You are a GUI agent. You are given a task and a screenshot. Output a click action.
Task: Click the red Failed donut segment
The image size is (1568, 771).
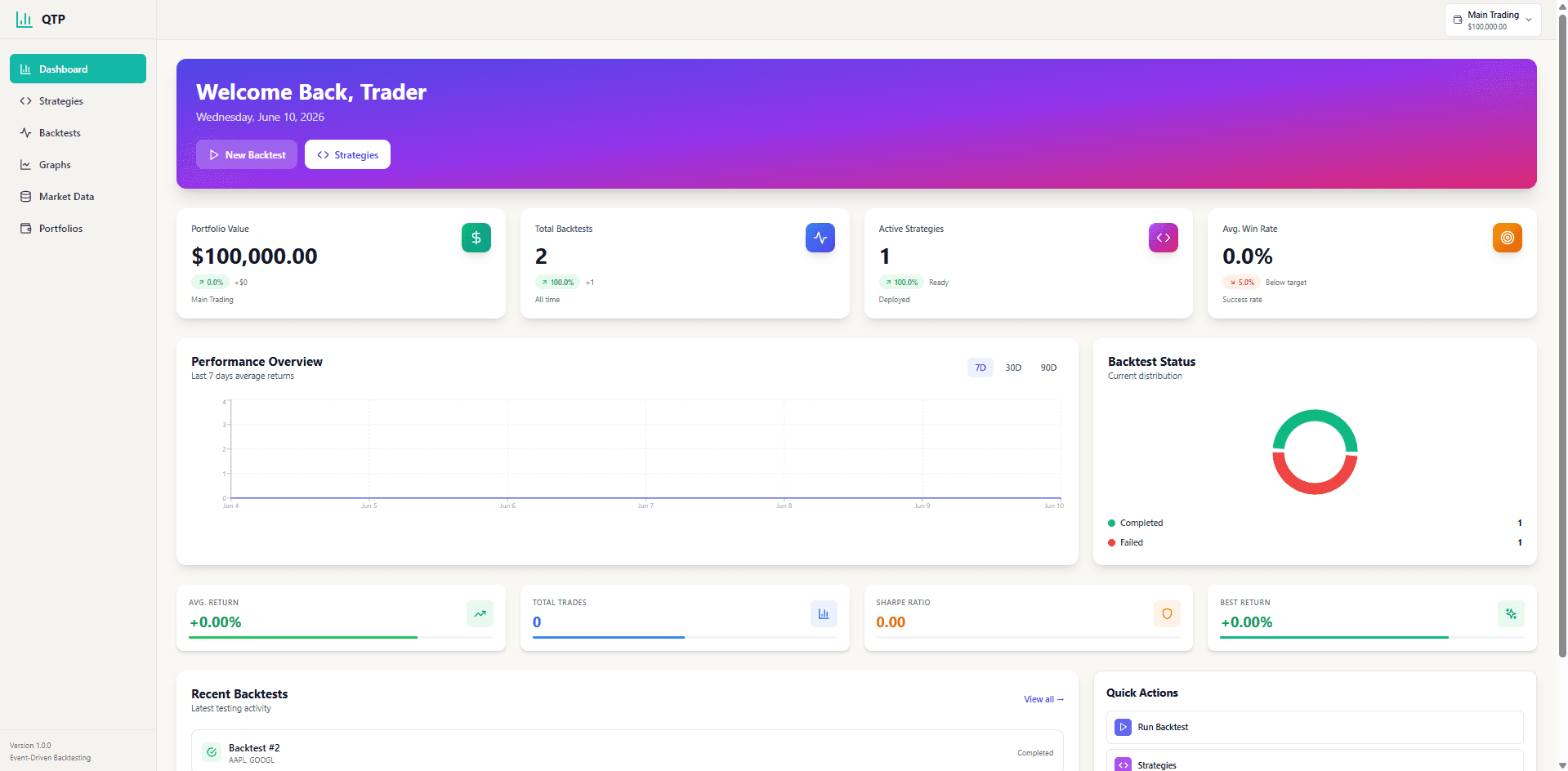click(x=1315, y=488)
